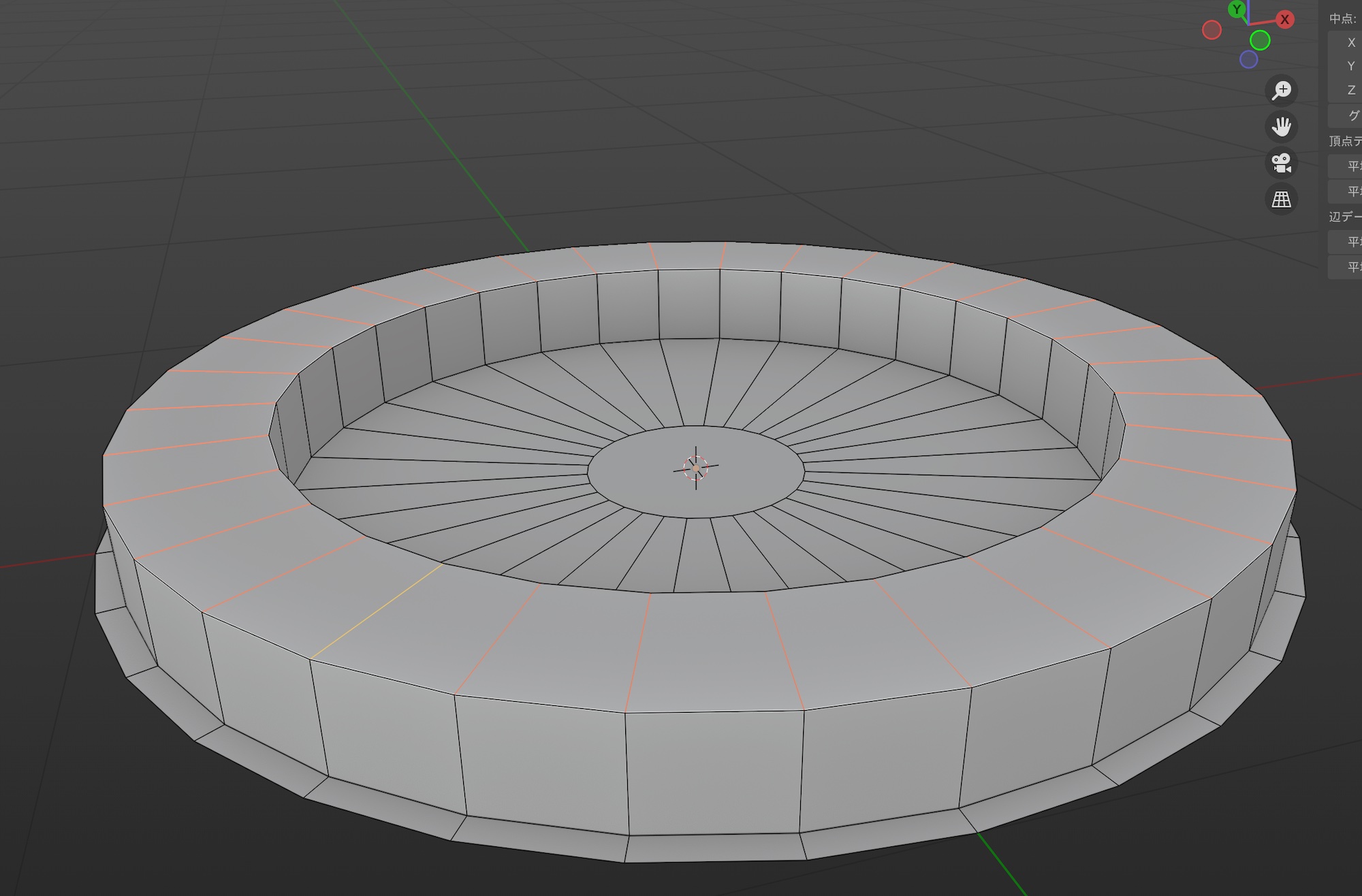Click the highlighted hollow green negative-Y circle
The width and height of the screenshot is (1362, 896).
pos(1260,41)
